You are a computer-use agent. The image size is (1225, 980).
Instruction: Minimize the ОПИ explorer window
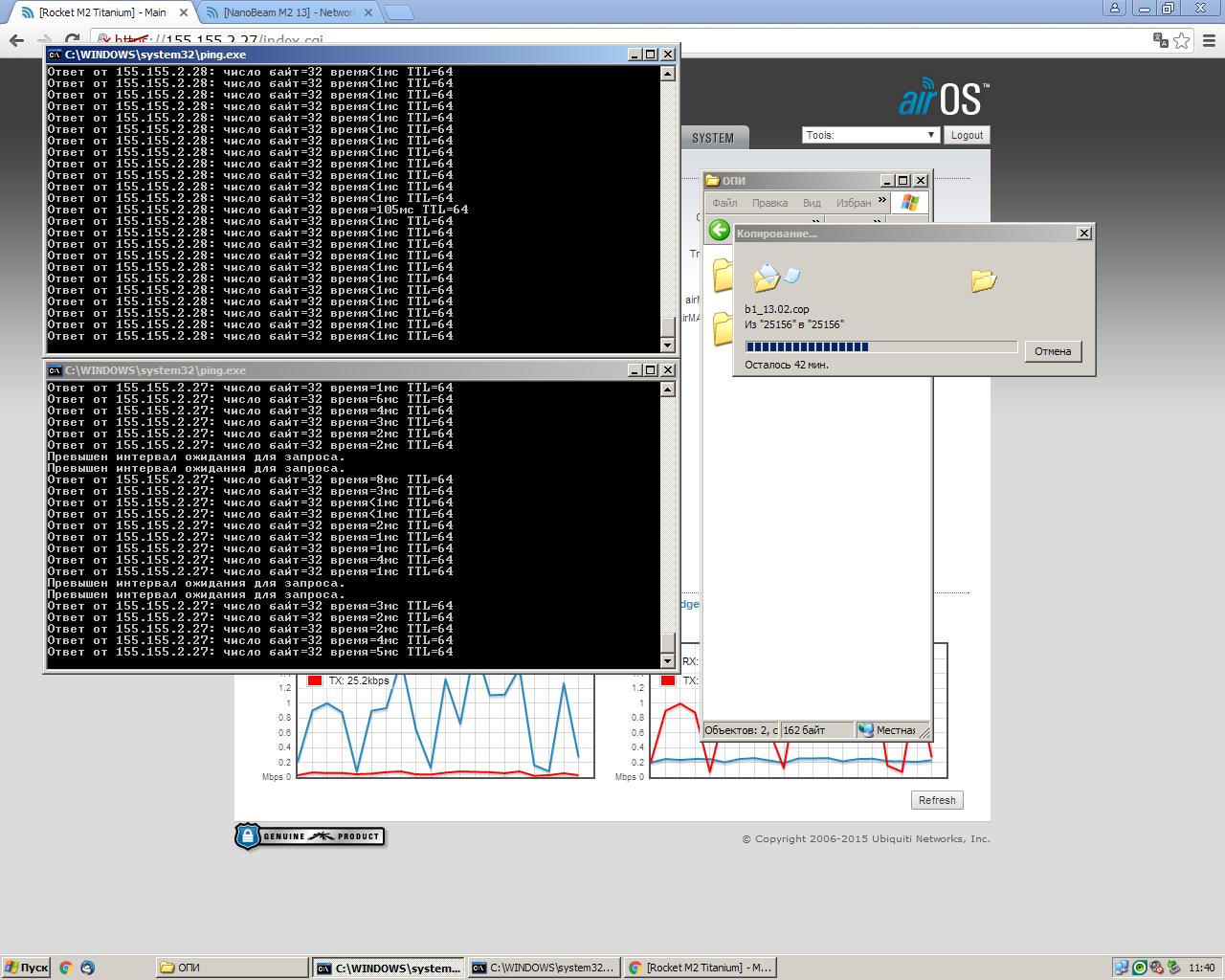tap(886, 180)
